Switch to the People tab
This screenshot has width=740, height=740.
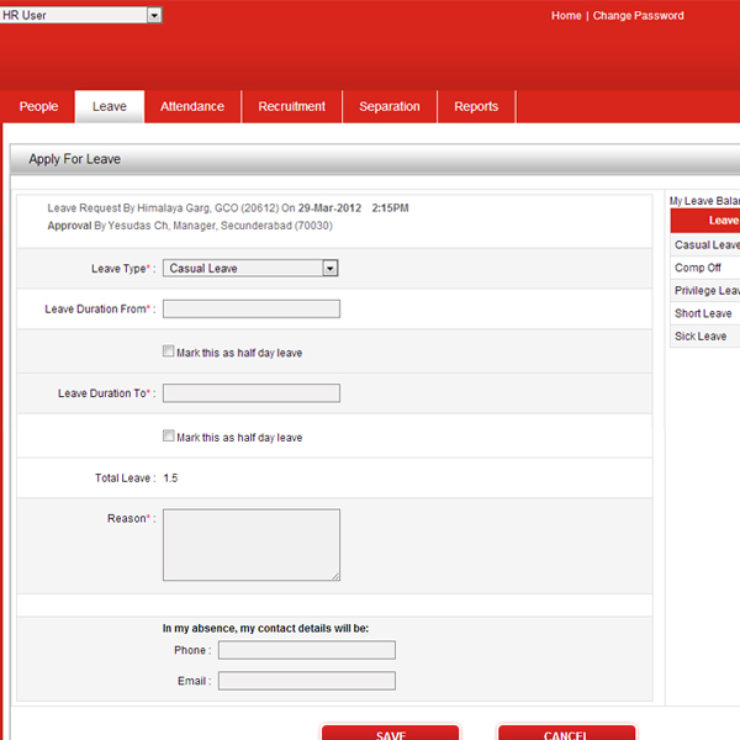39,107
